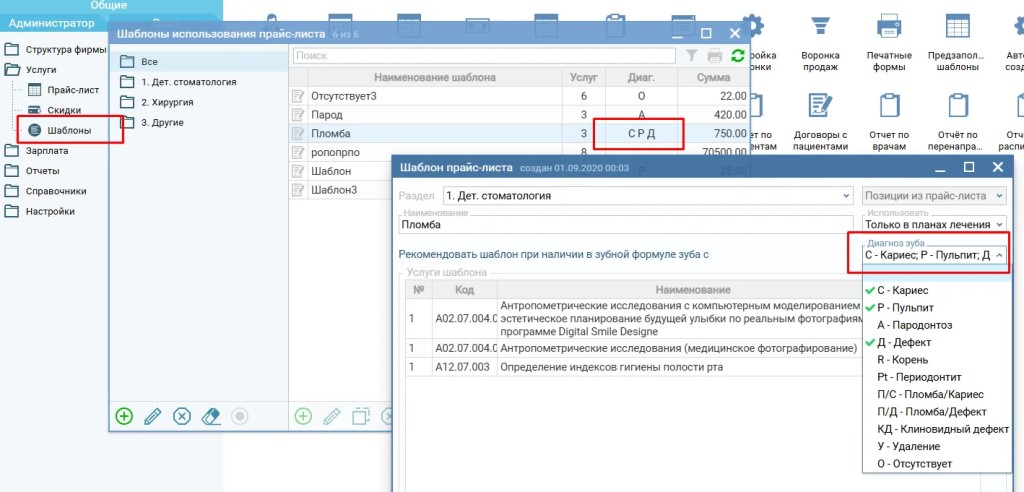Click the eraser icon under folder list
This screenshot has height=492, width=1024.
click(210, 415)
